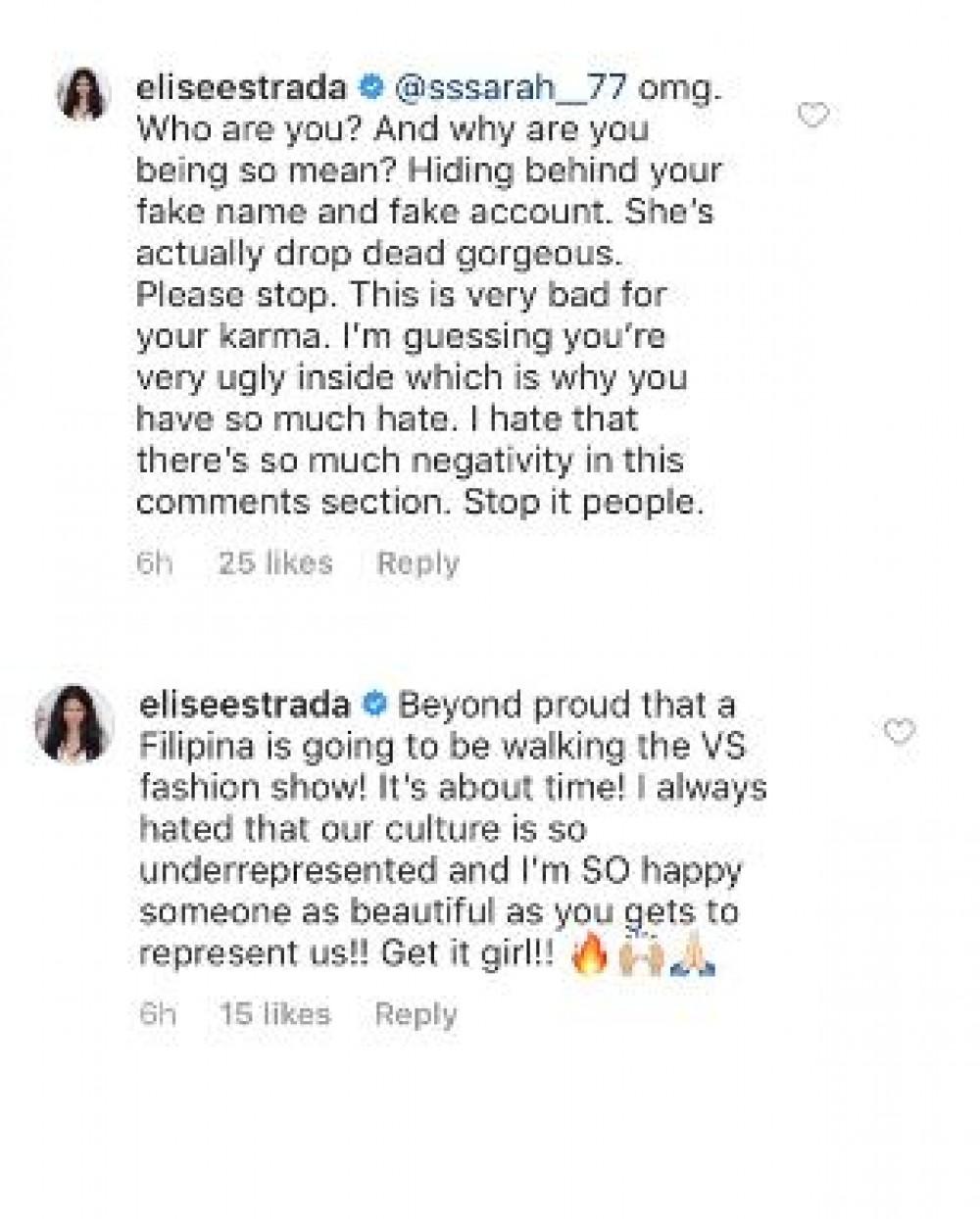Reply to the comment with 15 likes
This screenshot has width=980, height=1219.
click(x=416, y=1014)
